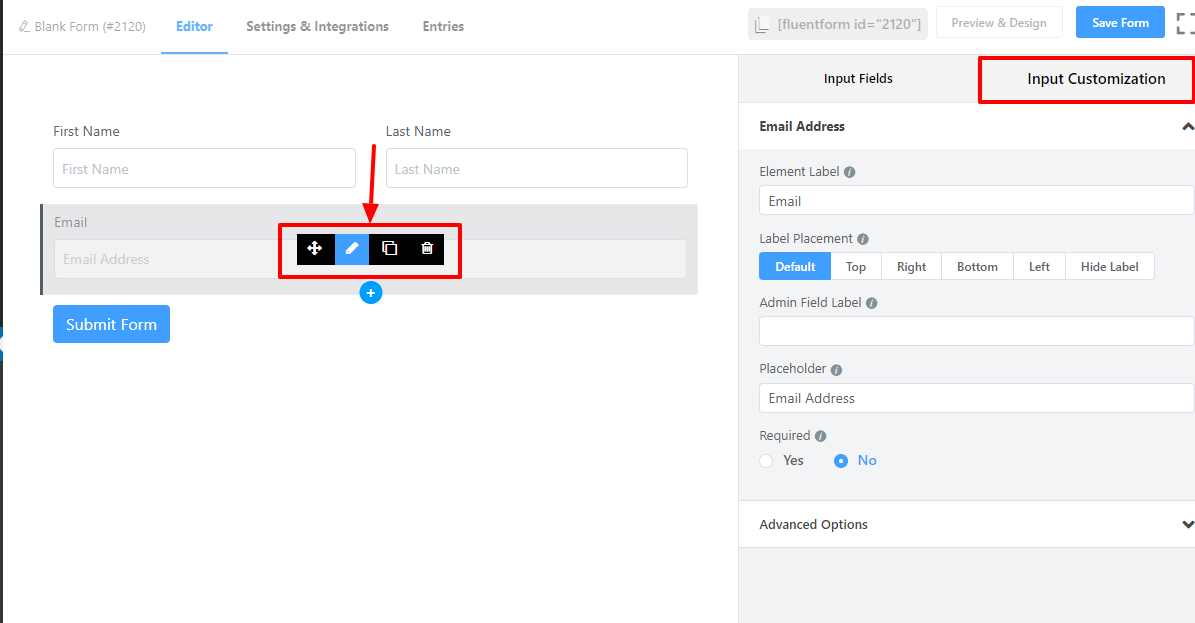1195x623 pixels.
Task: Select No for Required
Action: pyautogui.click(x=841, y=461)
